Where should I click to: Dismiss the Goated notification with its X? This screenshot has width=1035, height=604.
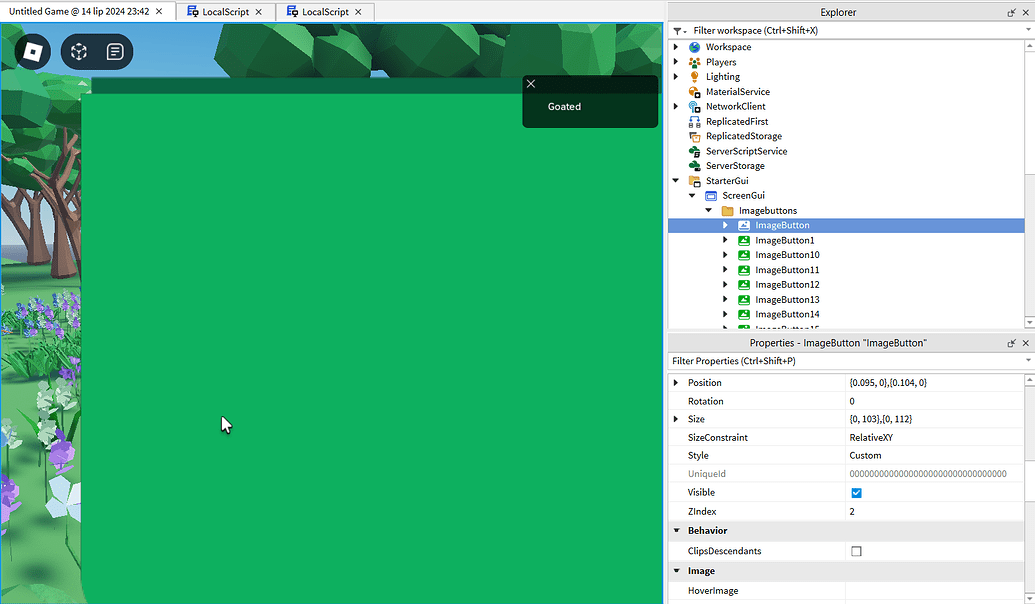(x=530, y=83)
